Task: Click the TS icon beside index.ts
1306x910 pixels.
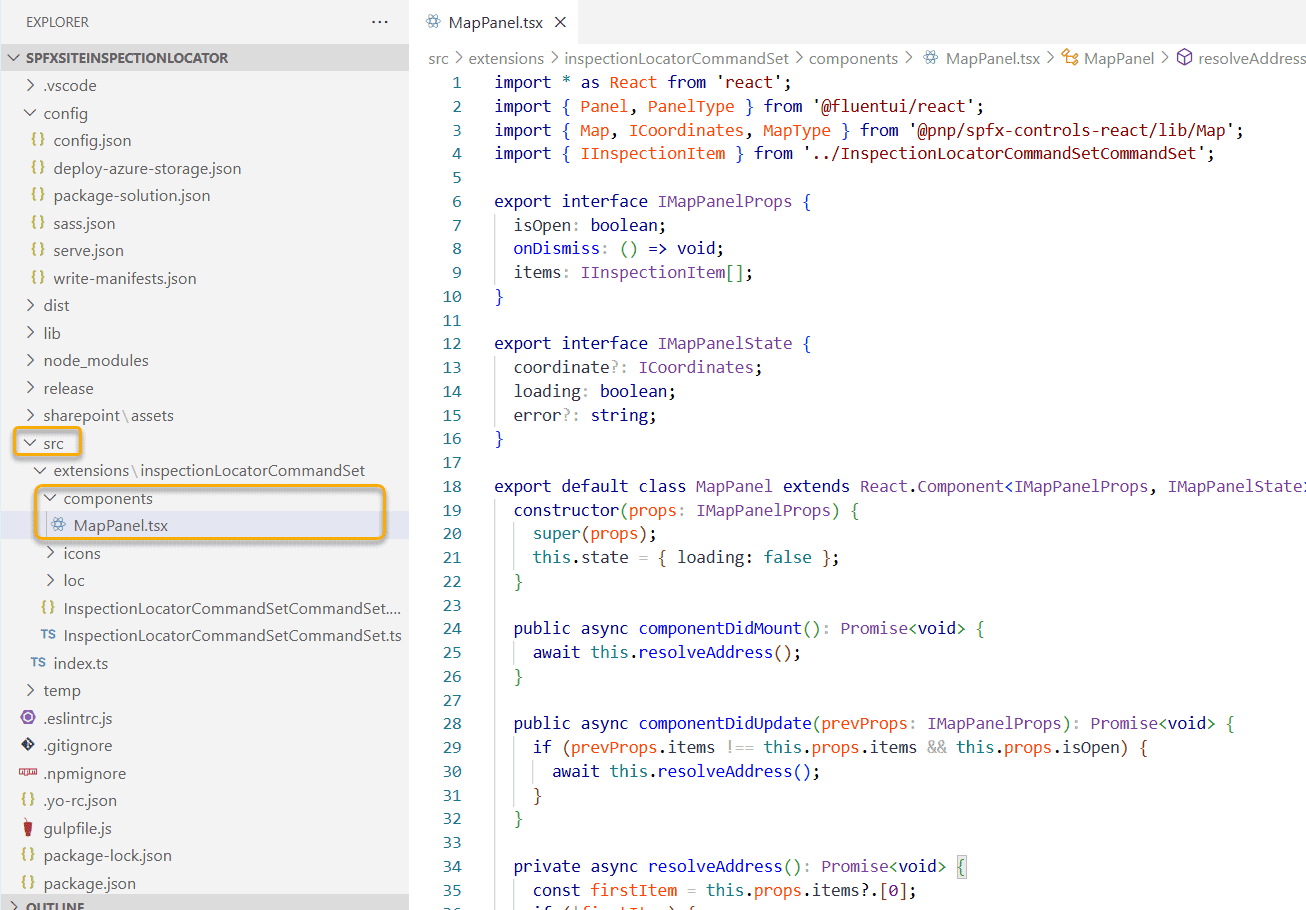Action: pos(38,663)
